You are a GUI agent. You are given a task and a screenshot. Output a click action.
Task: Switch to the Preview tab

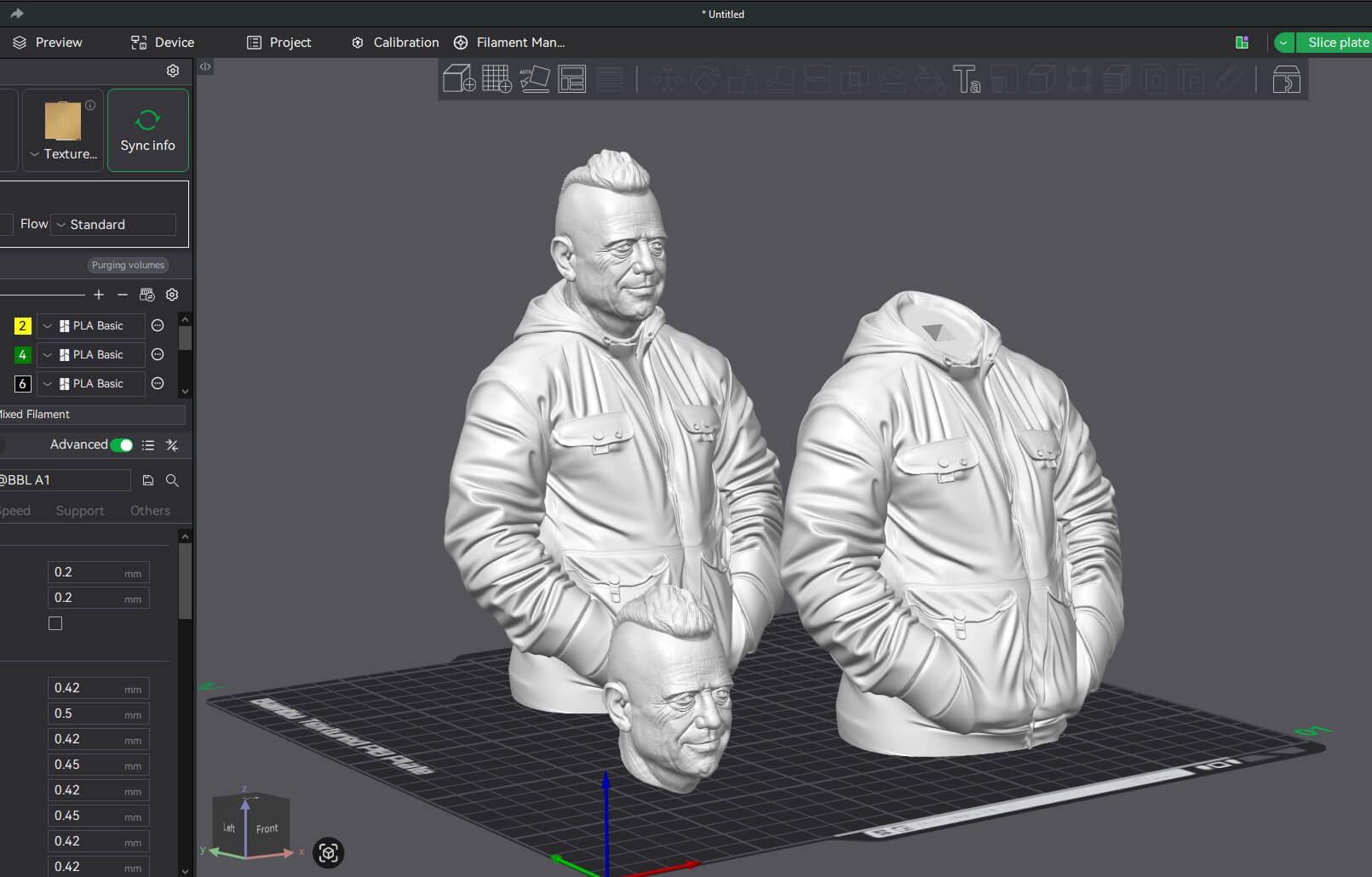point(48,43)
